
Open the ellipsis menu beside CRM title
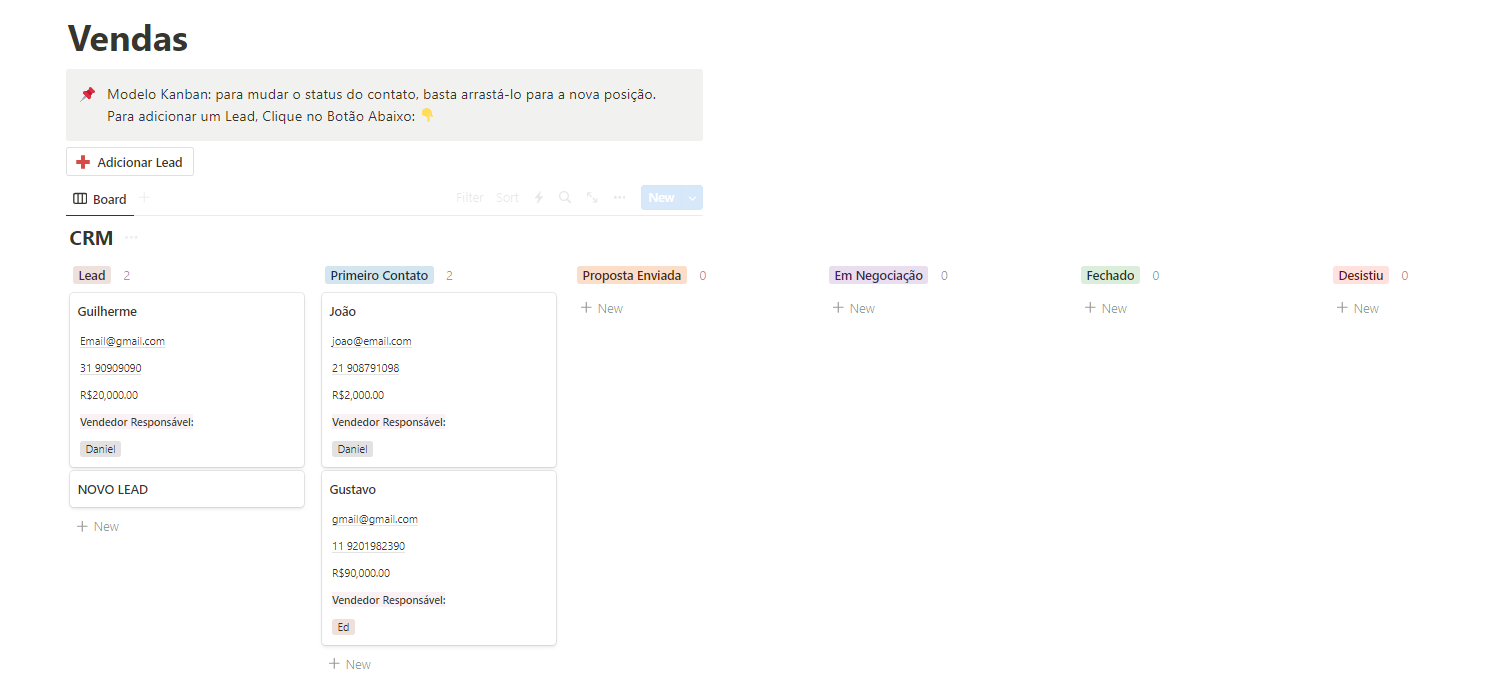tap(131, 238)
